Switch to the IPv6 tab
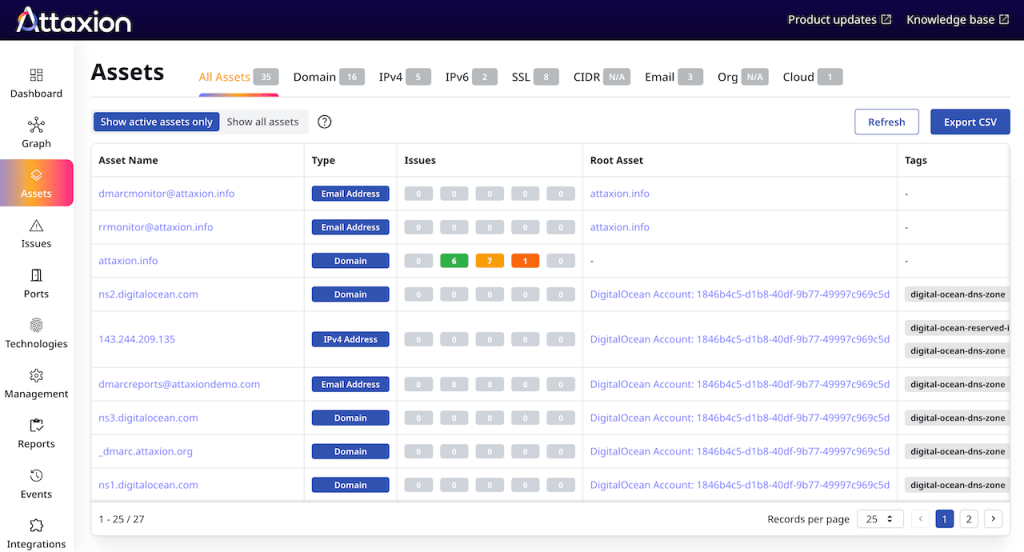Screen dimensions: 1024x552 coord(471,77)
